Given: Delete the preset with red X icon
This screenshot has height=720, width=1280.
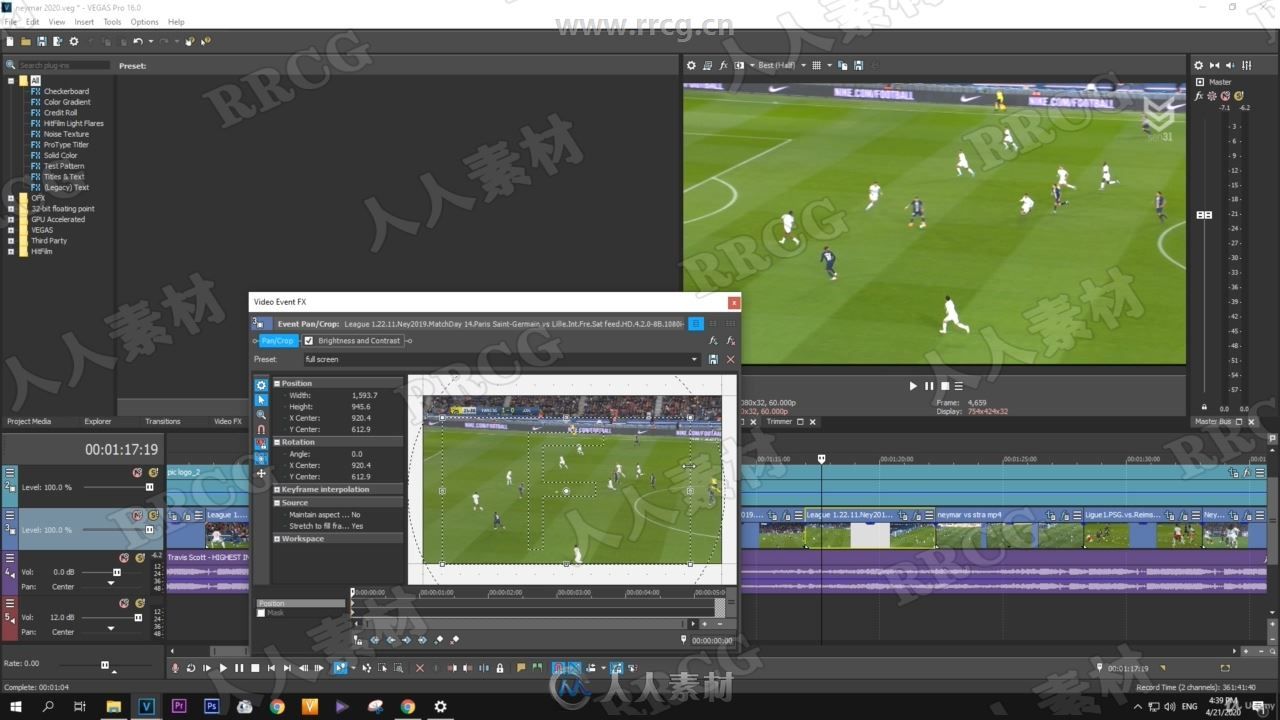Looking at the screenshot, I should [x=730, y=359].
